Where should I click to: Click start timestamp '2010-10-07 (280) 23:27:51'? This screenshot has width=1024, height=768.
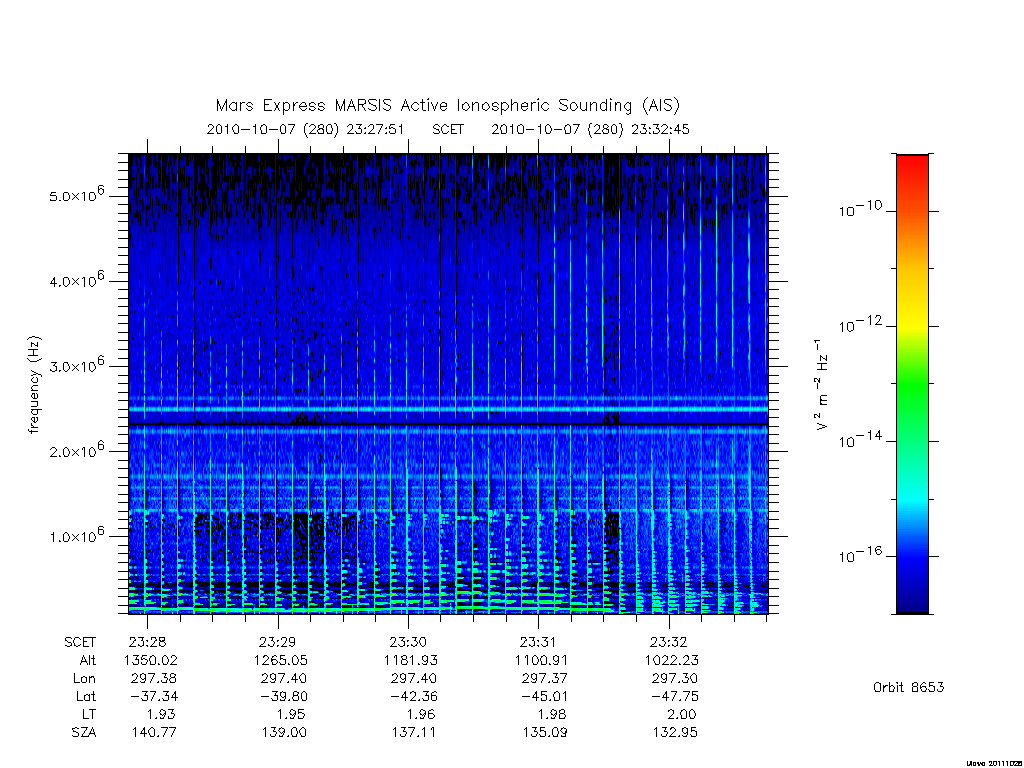pos(306,129)
